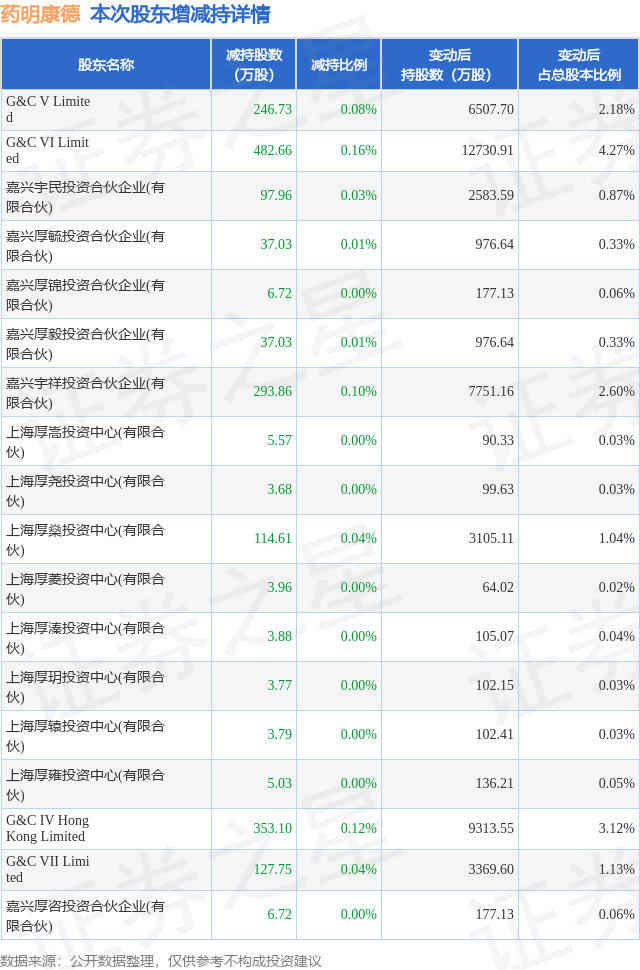The height and width of the screenshot is (970, 640).
Task: Click the reduced shares value 293.86
Action: 273,391
